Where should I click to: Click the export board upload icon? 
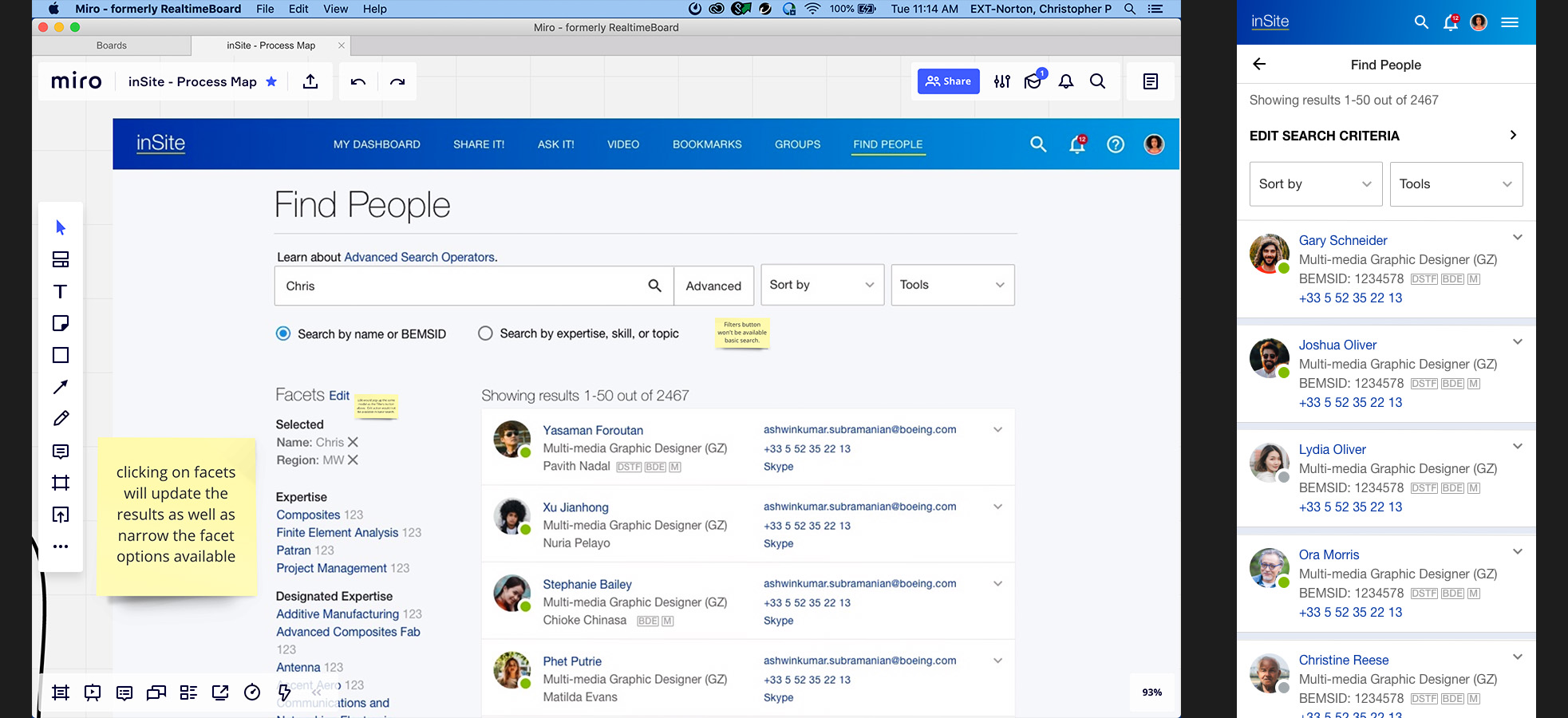pyautogui.click(x=310, y=81)
